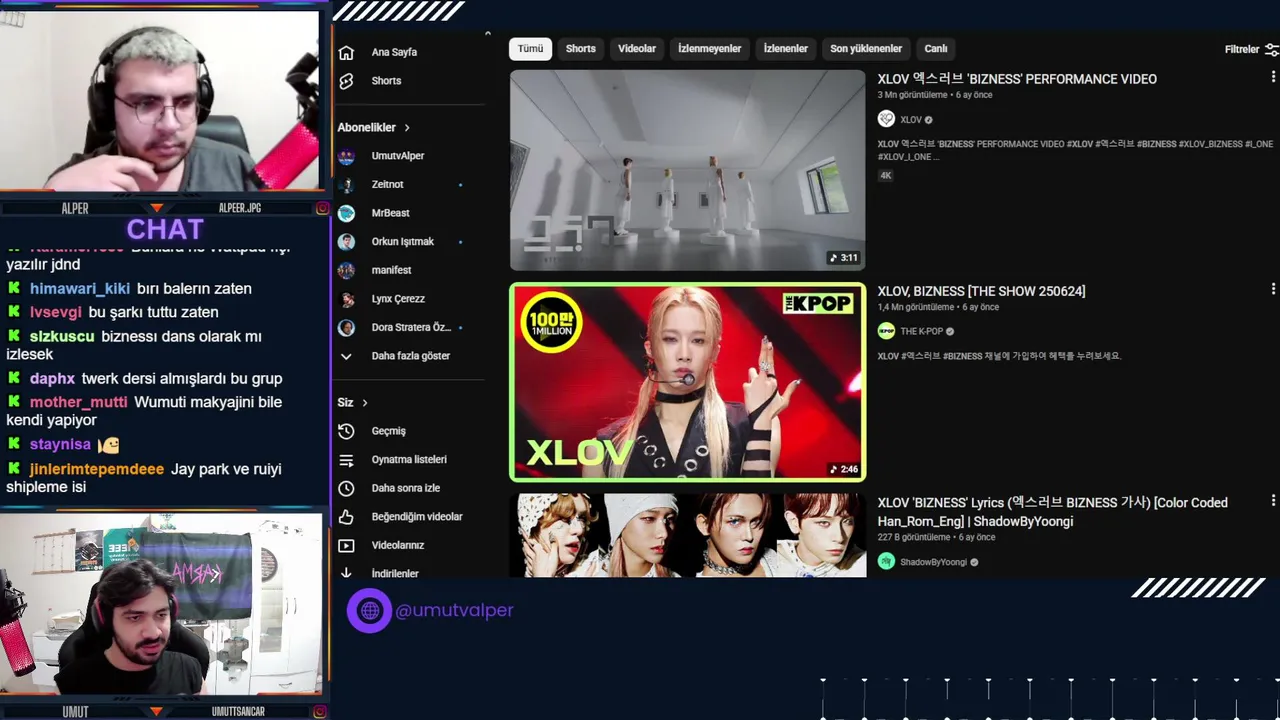Click MrBeast subscription name

tap(390, 213)
